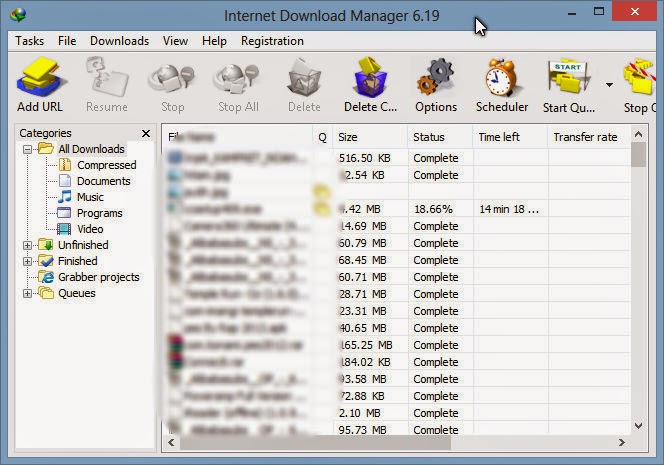The image size is (664, 465).
Task: Click the 2.10 MB size cell
Action: (359, 413)
